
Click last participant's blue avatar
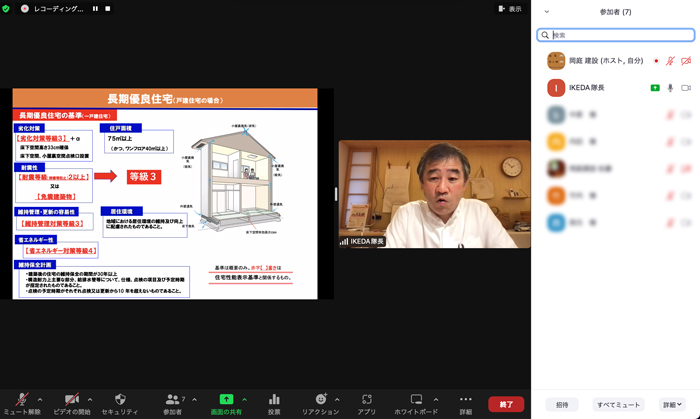click(x=556, y=223)
